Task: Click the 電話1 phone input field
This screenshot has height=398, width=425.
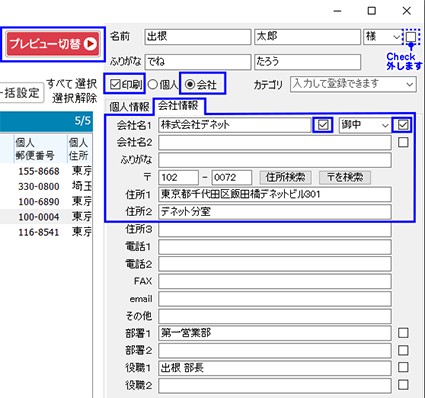Action: pyautogui.click(x=275, y=247)
